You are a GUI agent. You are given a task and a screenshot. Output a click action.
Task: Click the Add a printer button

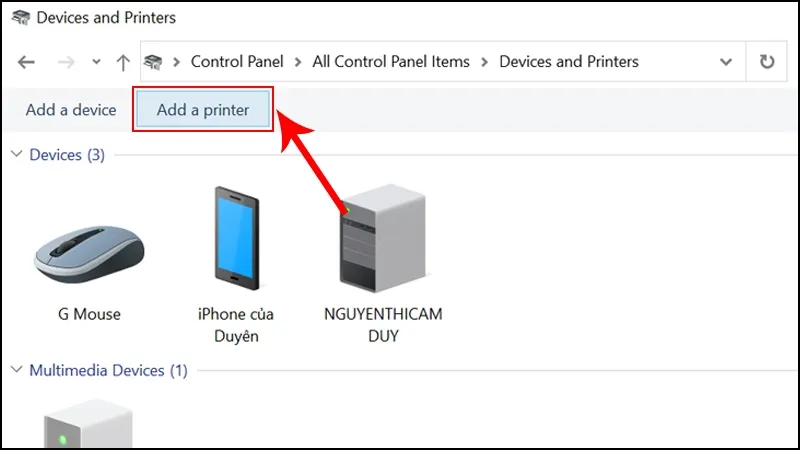(x=203, y=110)
